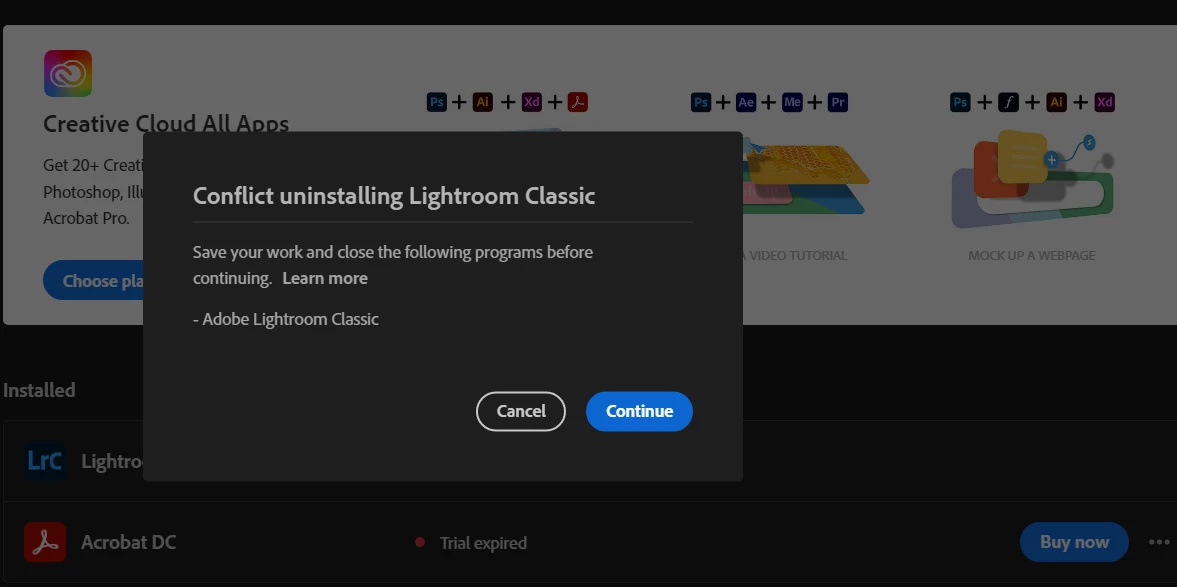Click the red Trial expired status dot
Screen dimensions: 1177x587
(x=420, y=542)
